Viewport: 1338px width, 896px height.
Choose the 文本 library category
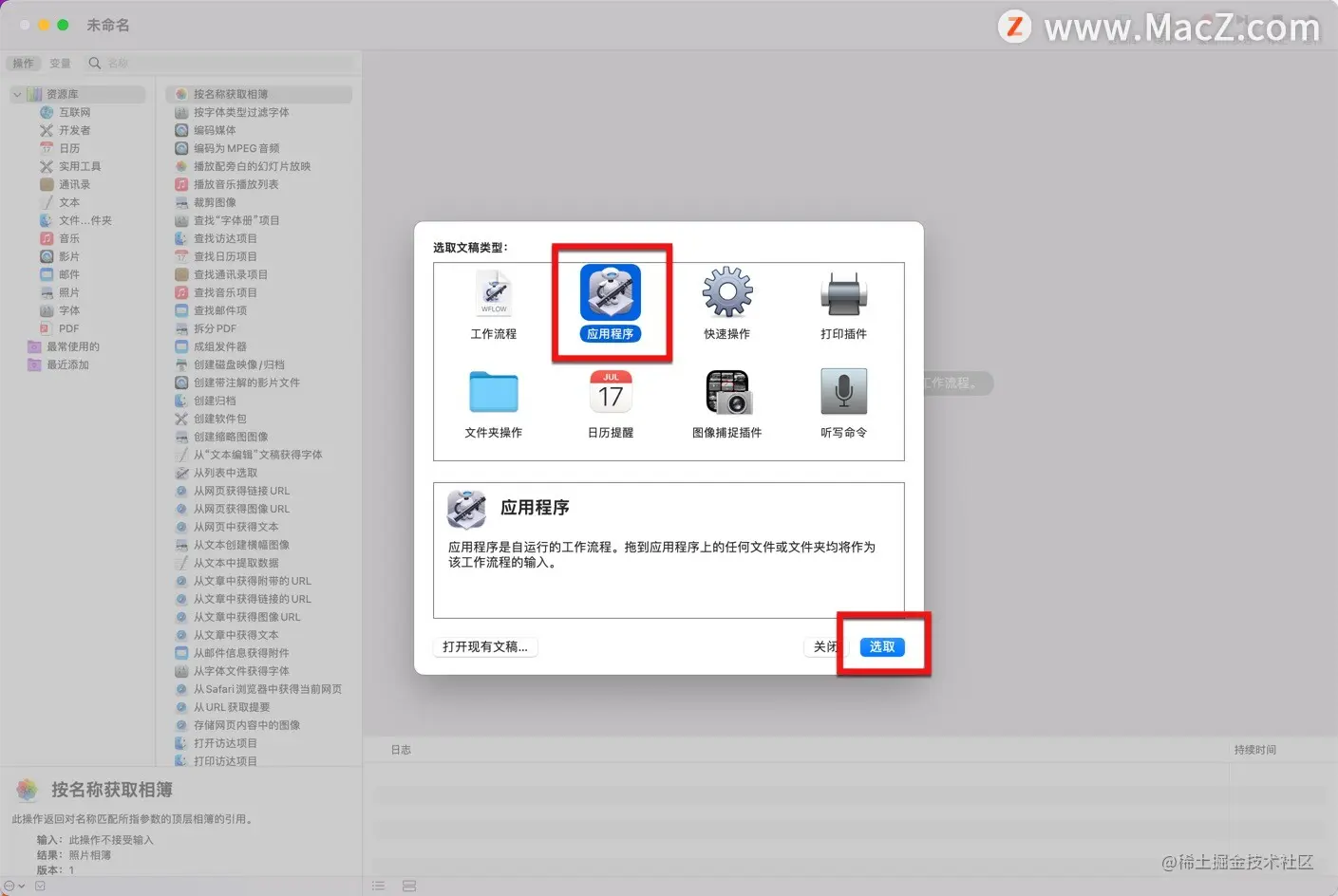coord(68,202)
